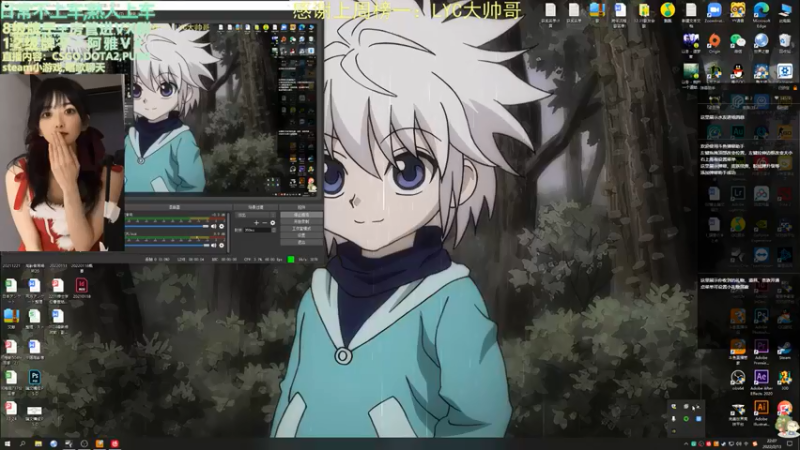This screenshot has width=800, height=450.
Task: Adjust the top OBS volume slider
Action: [167, 226]
